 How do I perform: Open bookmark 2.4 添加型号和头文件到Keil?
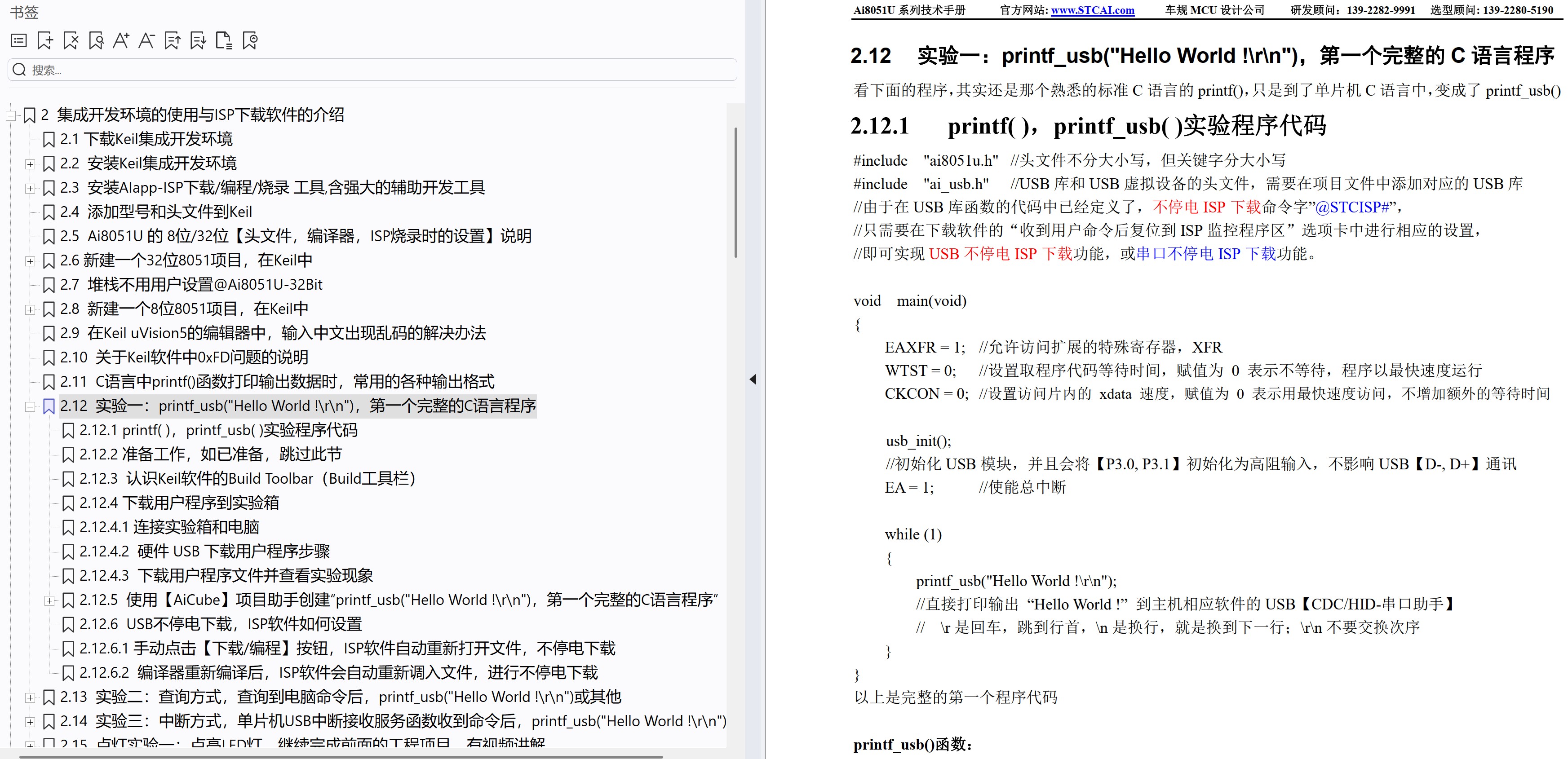tap(156, 212)
